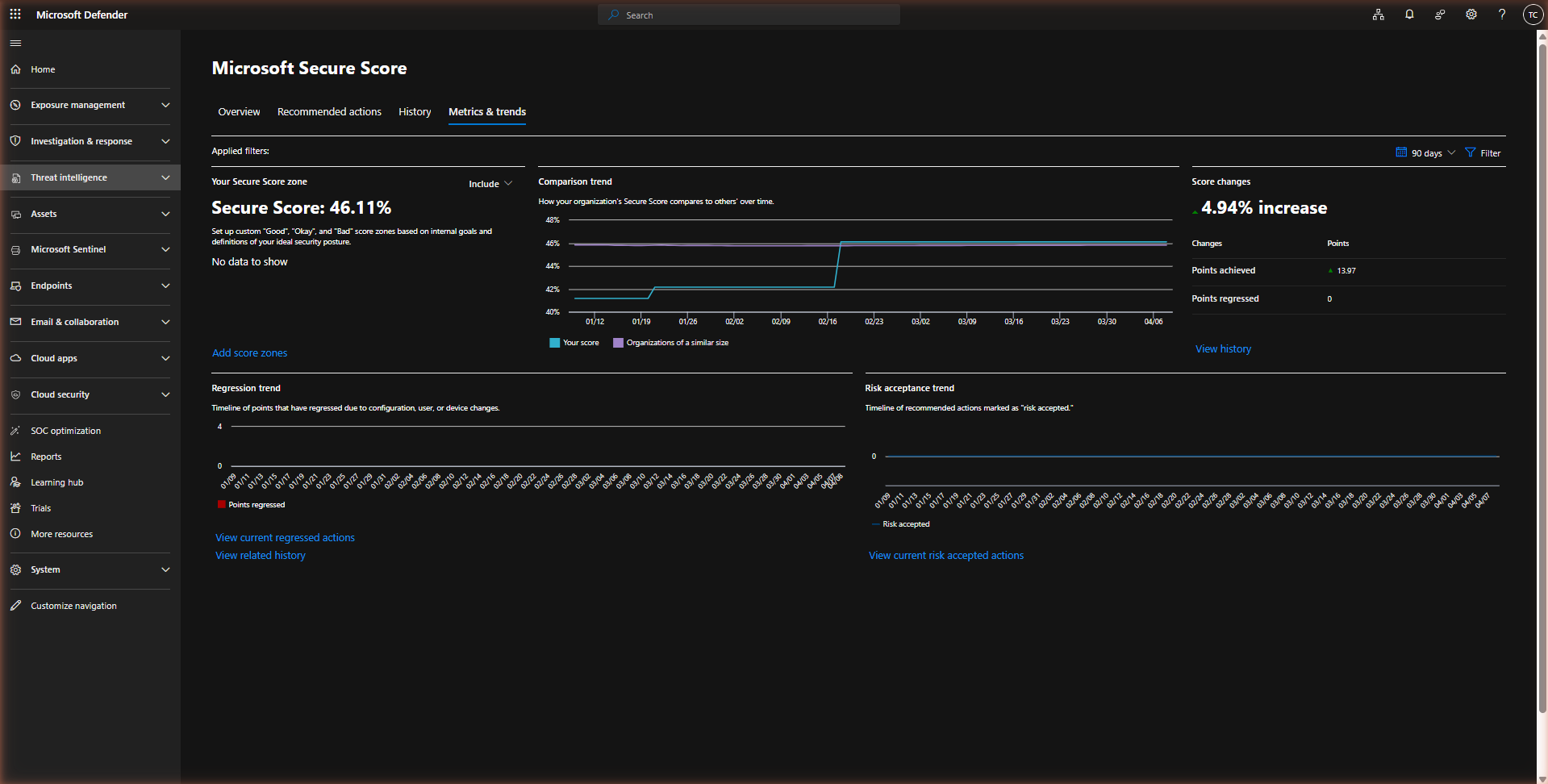
Task: Click Add score zones link
Action: (x=249, y=353)
